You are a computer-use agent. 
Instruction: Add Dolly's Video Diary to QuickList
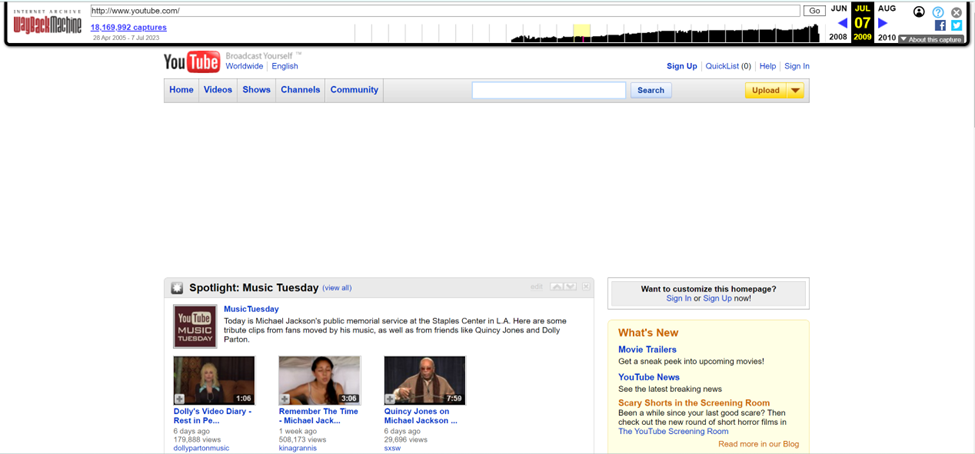(x=179, y=399)
